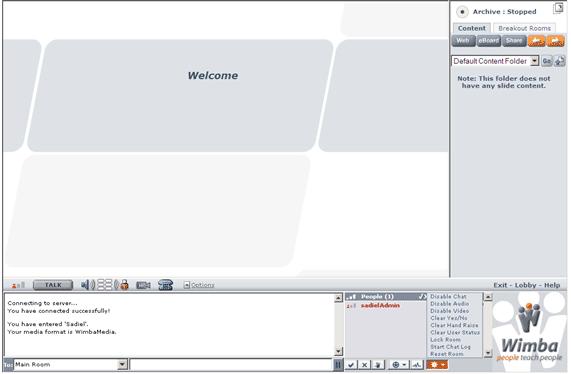
Task: Click the Share button
Action: 513,41
